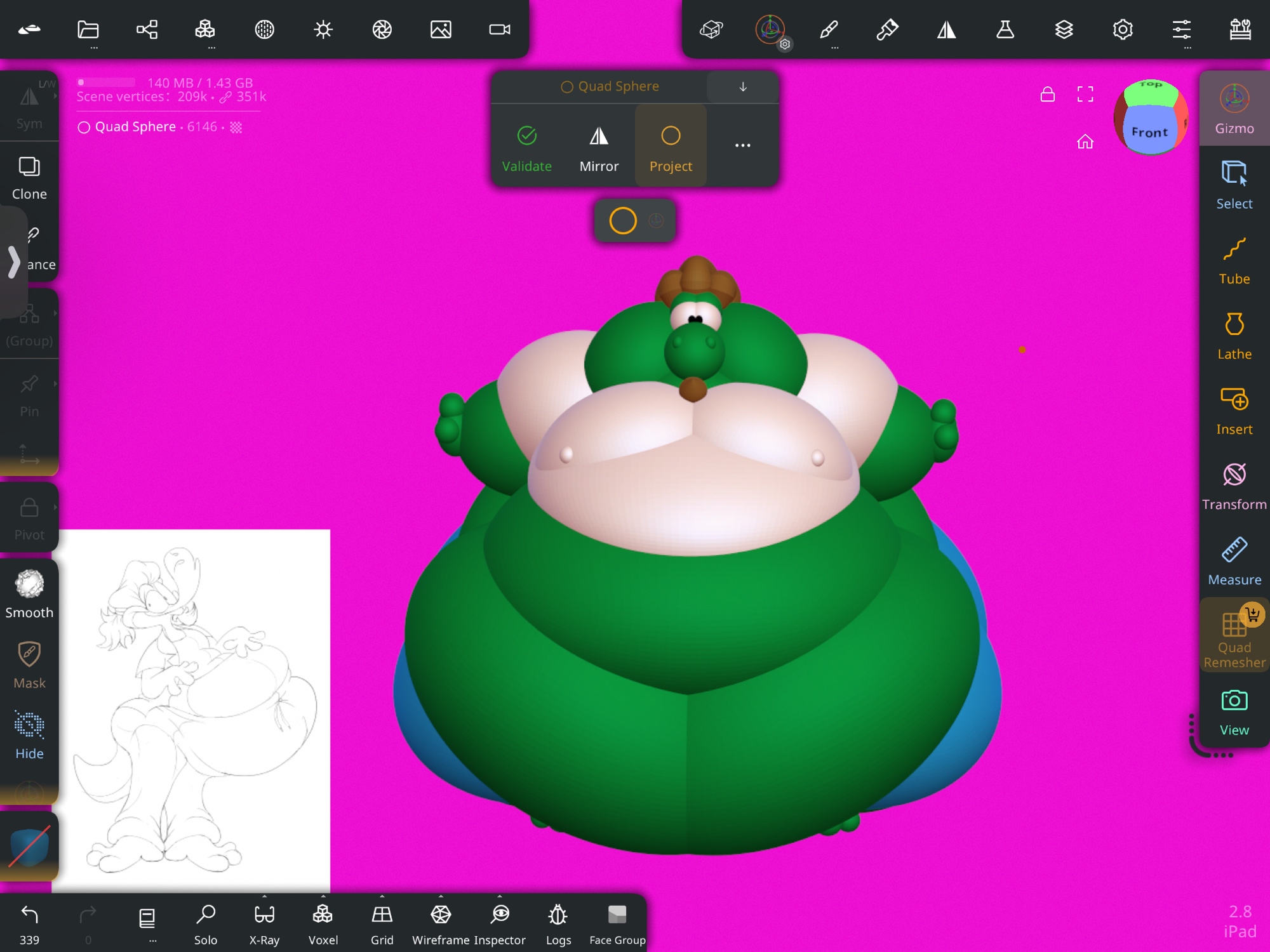Open the camera settings icon
1270x952 pixels.
click(499, 29)
